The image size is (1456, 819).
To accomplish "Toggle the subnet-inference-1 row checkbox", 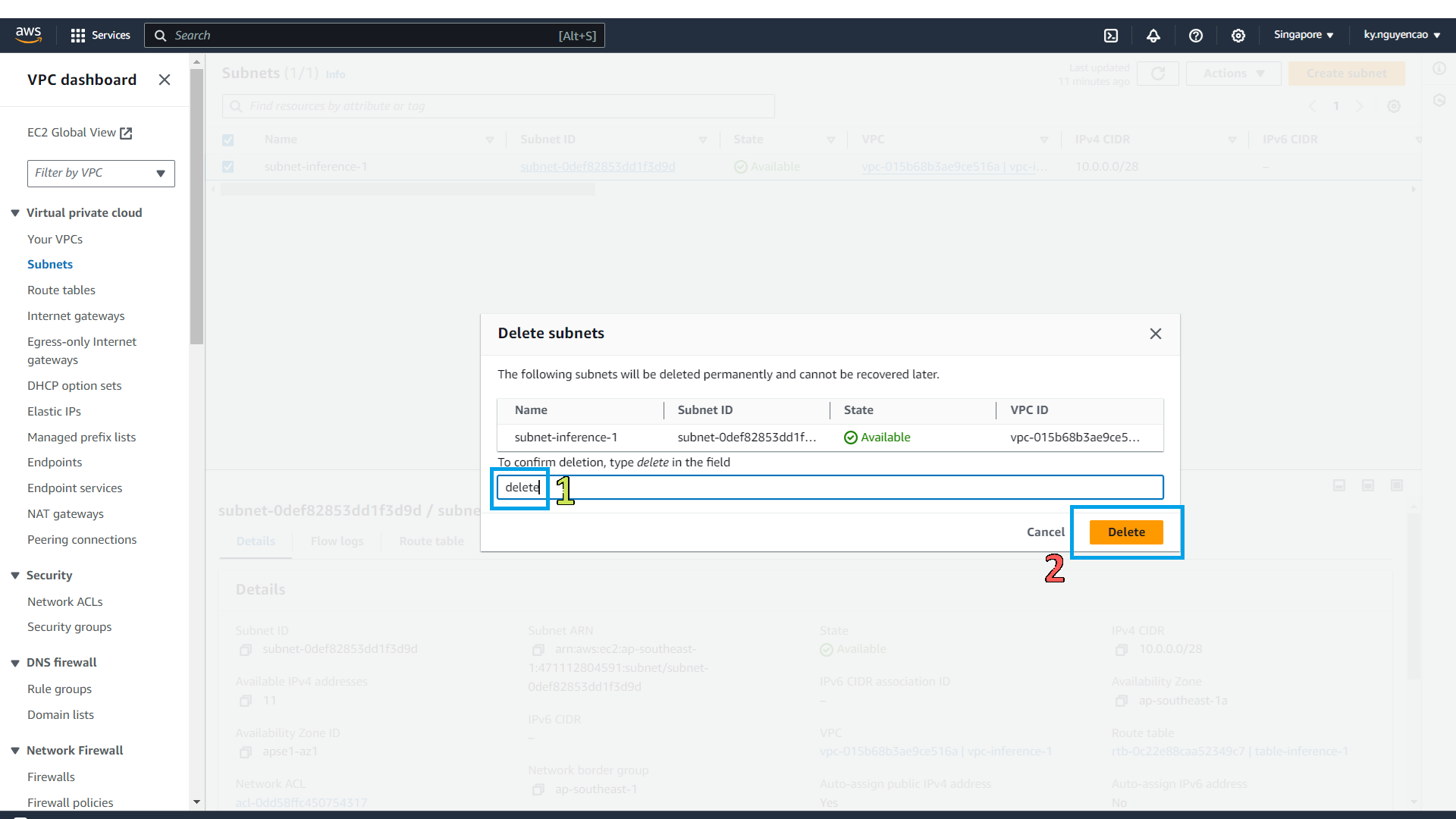I will (228, 167).
